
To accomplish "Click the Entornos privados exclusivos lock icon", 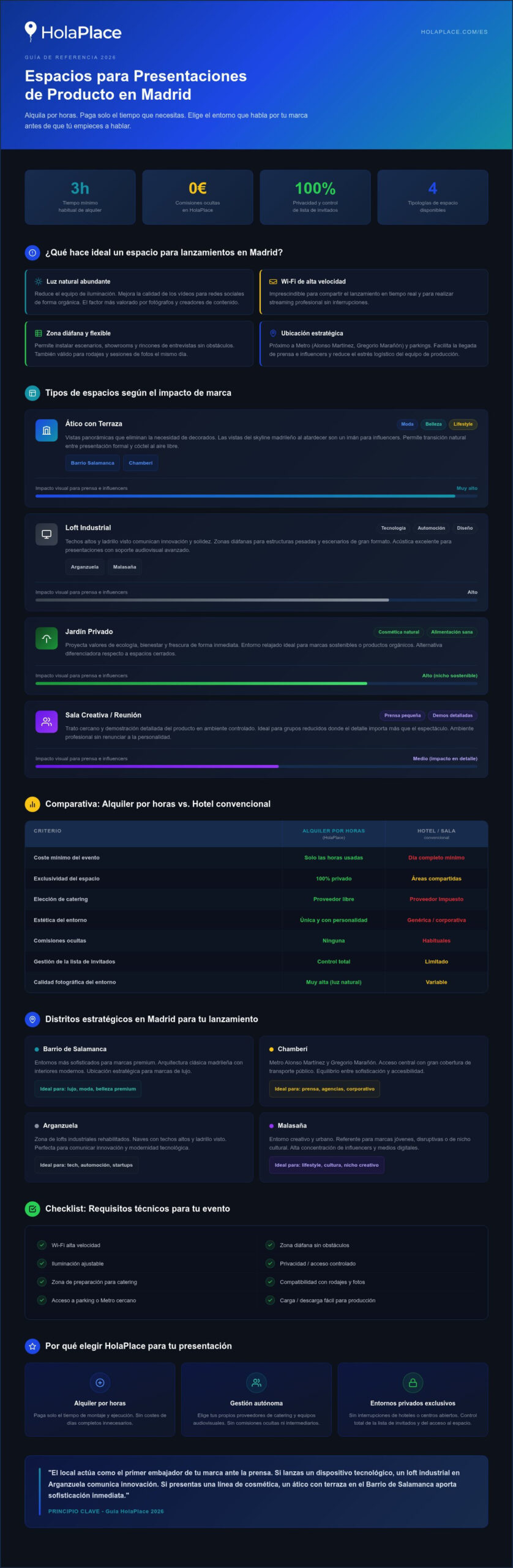I will [413, 1382].
